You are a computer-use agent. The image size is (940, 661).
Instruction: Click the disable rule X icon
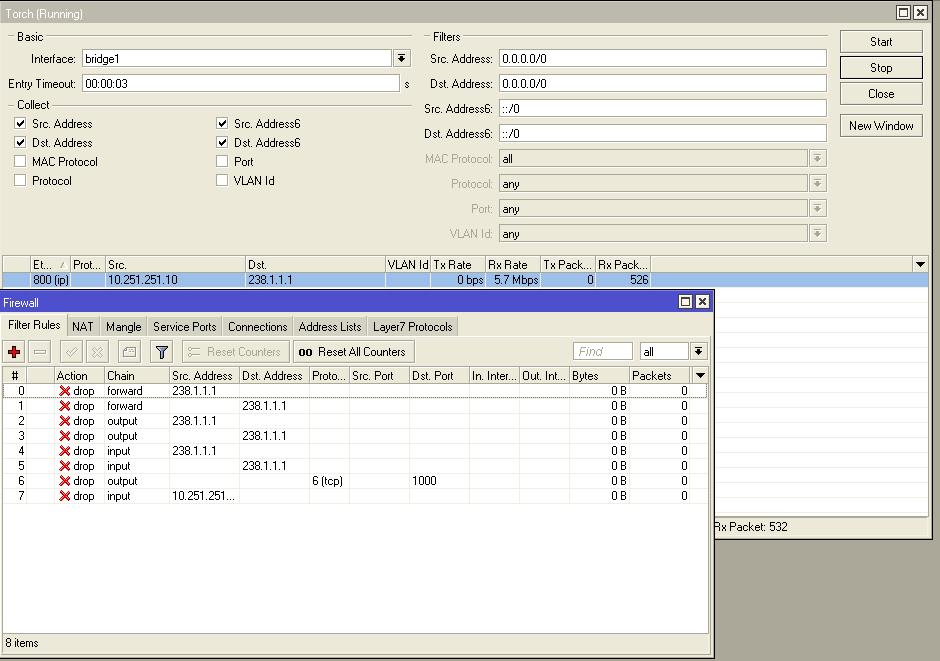[97, 352]
